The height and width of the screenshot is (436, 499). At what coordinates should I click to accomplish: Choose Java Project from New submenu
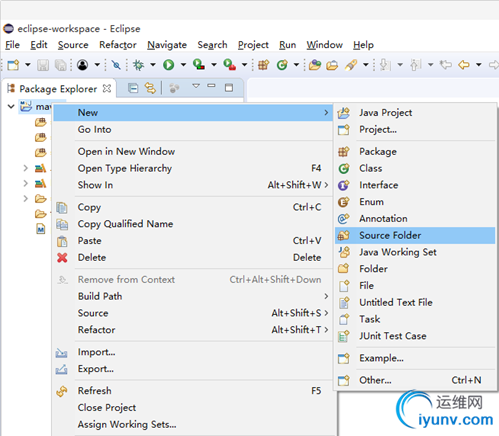pyautogui.click(x=415, y=113)
